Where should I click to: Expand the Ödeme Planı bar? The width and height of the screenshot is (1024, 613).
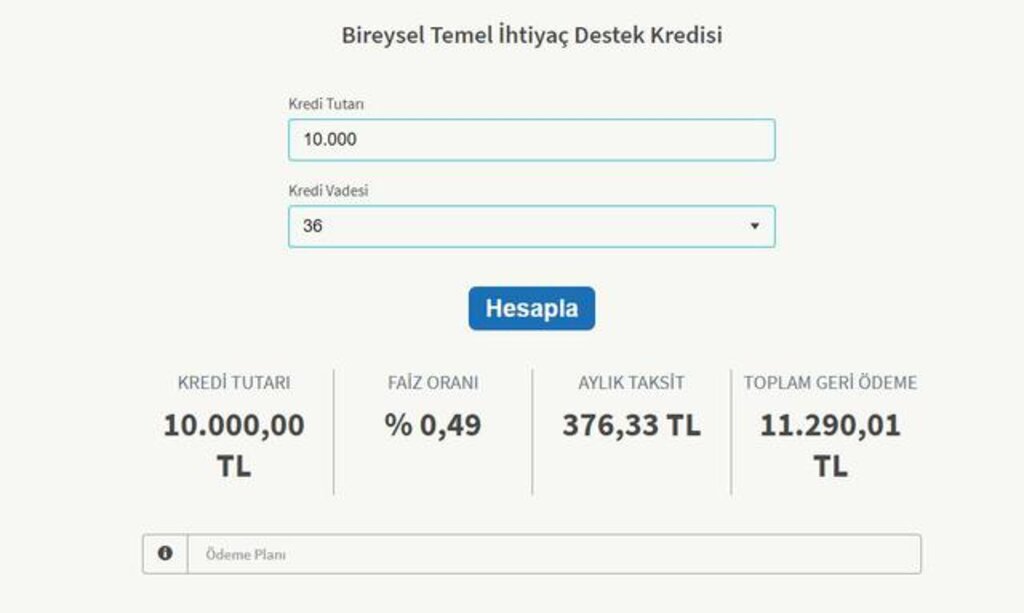coord(532,554)
